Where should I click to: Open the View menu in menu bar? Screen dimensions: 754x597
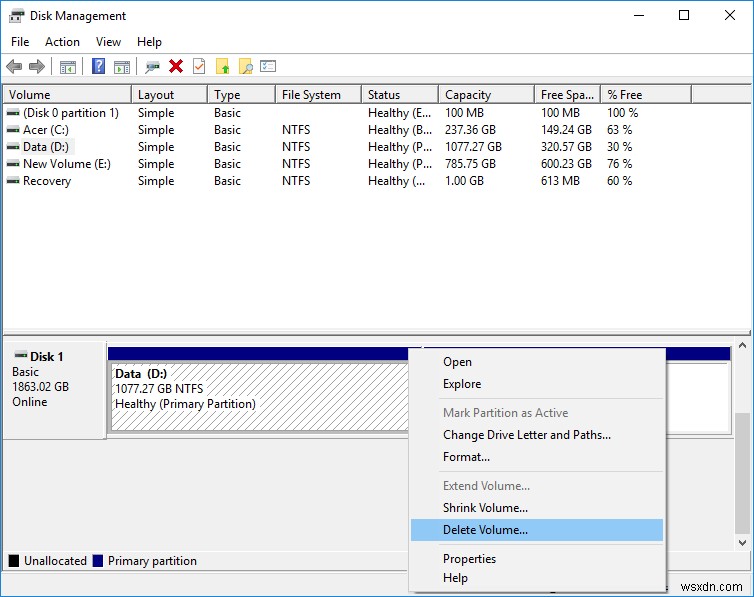pyautogui.click(x=108, y=42)
